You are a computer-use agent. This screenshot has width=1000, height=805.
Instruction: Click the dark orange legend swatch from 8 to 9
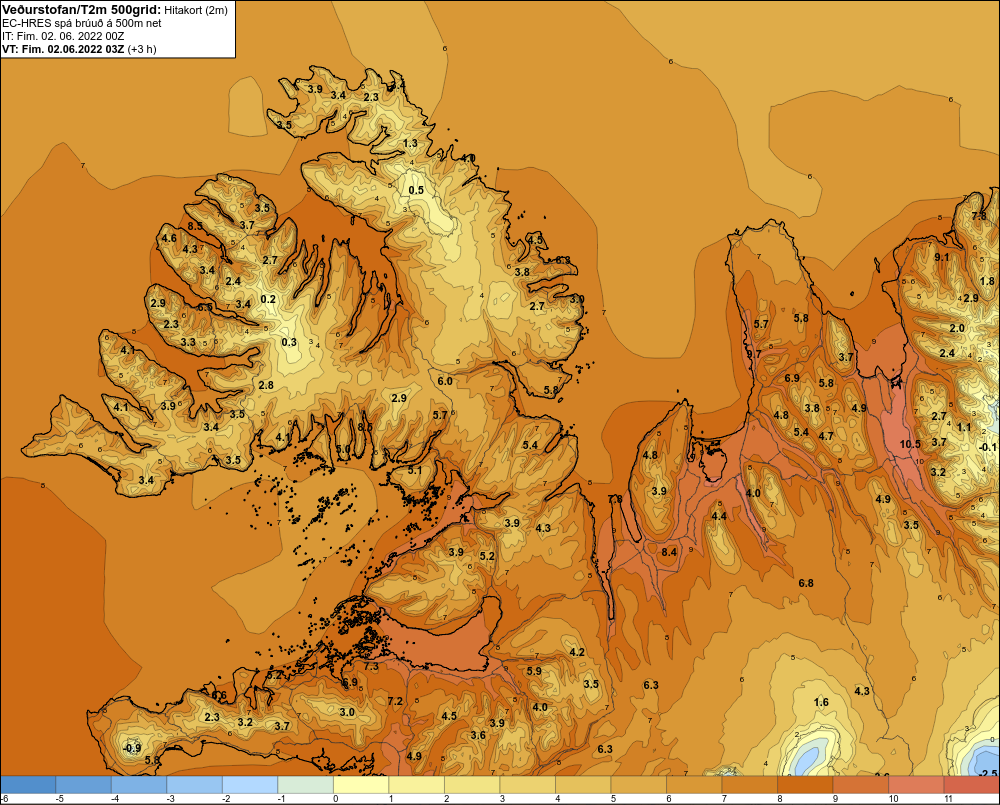(x=805, y=785)
